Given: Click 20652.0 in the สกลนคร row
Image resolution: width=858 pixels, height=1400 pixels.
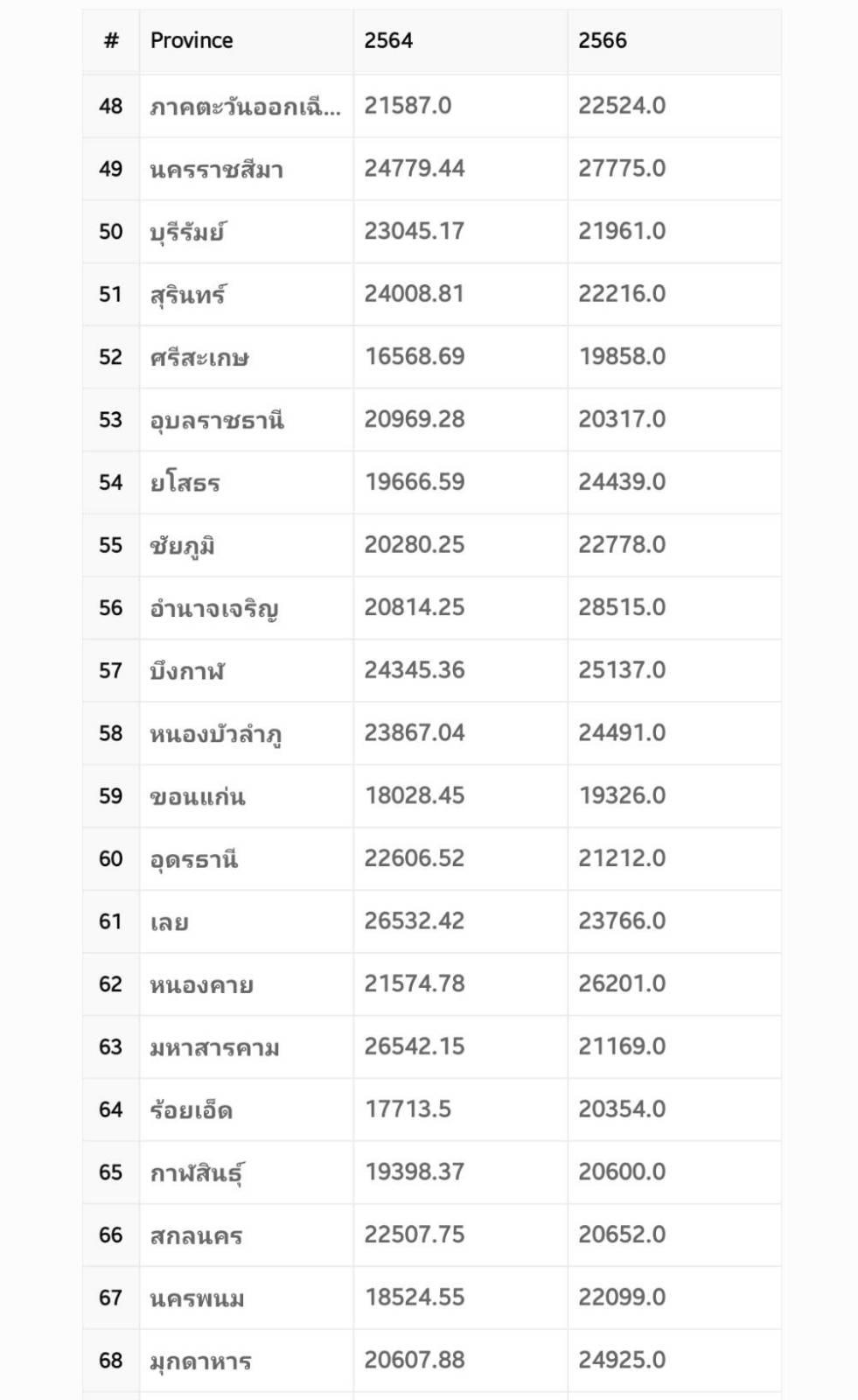Looking at the screenshot, I should click(x=622, y=1235).
